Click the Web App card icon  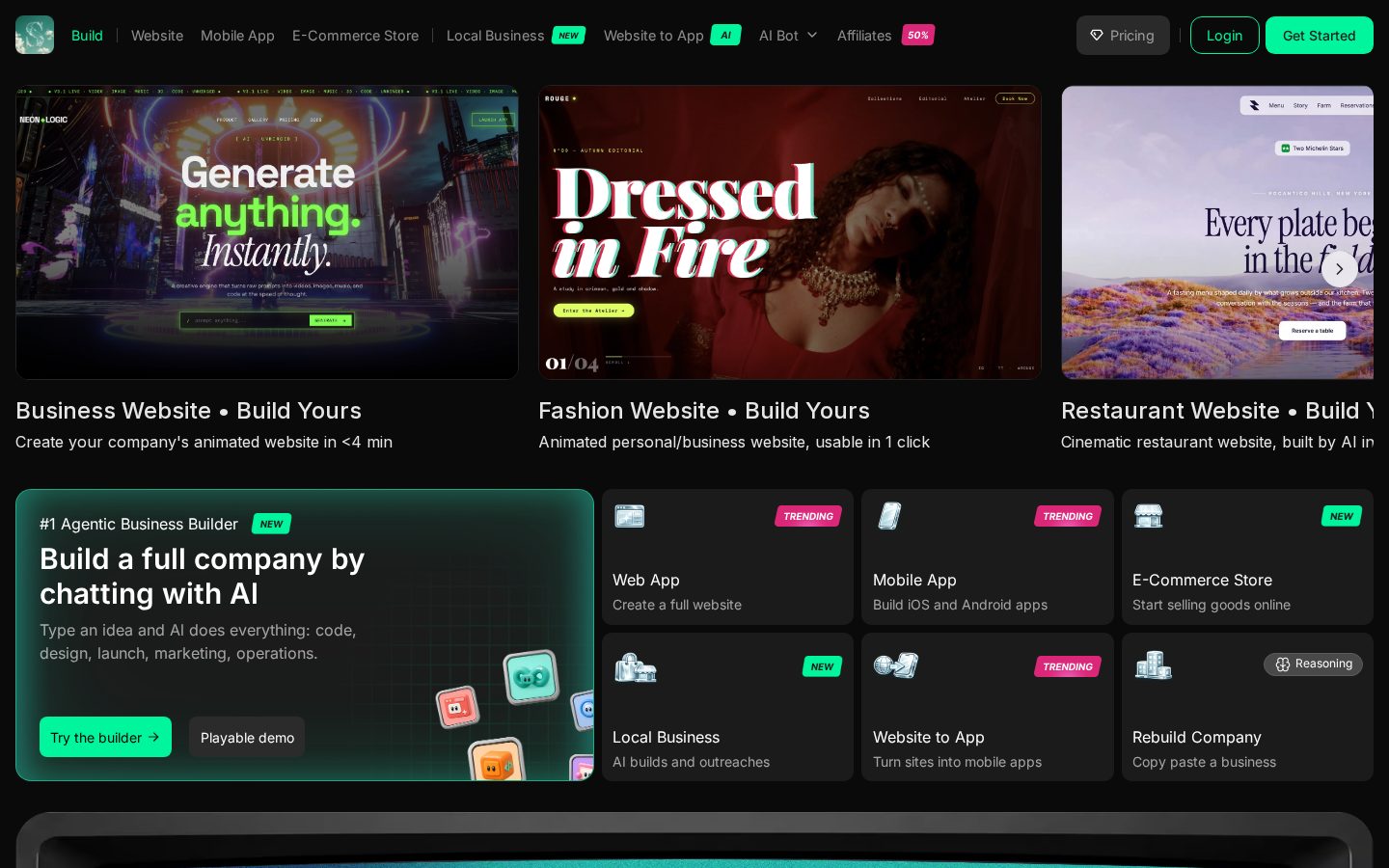tap(629, 516)
